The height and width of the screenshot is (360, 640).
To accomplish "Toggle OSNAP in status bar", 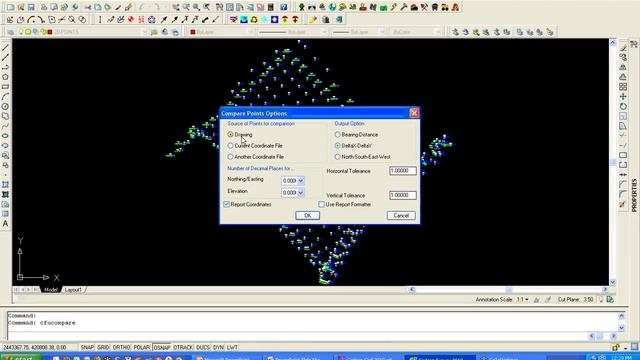I will click(162, 347).
